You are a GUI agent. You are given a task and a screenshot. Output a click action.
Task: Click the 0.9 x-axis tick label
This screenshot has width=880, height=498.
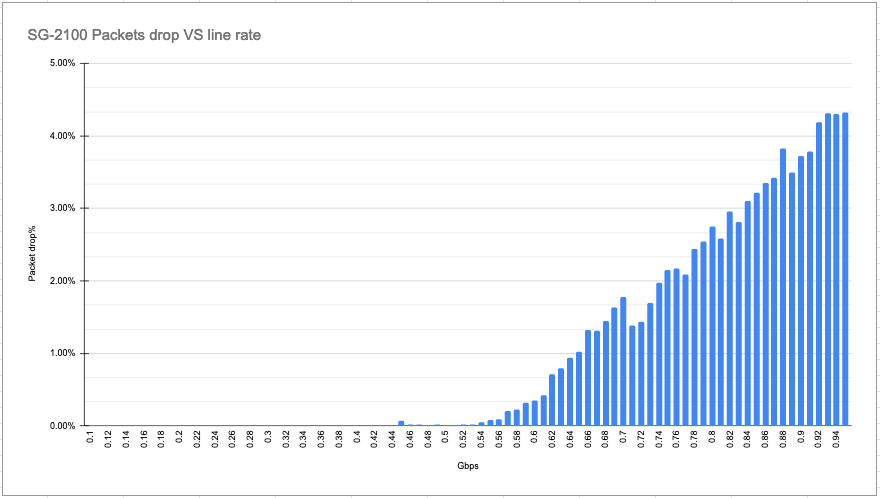coord(801,436)
